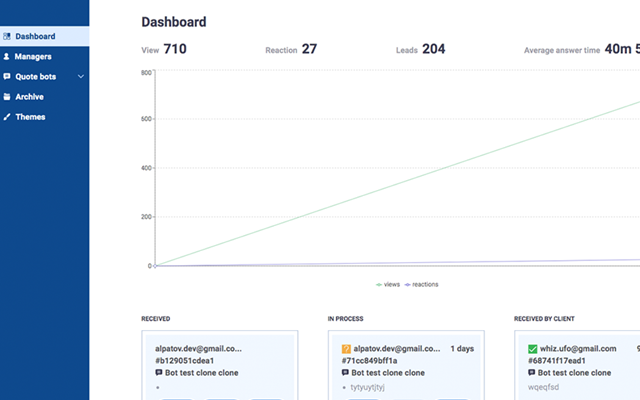The height and width of the screenshot is (400, 640).
Task: Expand the Quote bots submenu chevron
Action: pyautogui.click(x=81, y=76)
